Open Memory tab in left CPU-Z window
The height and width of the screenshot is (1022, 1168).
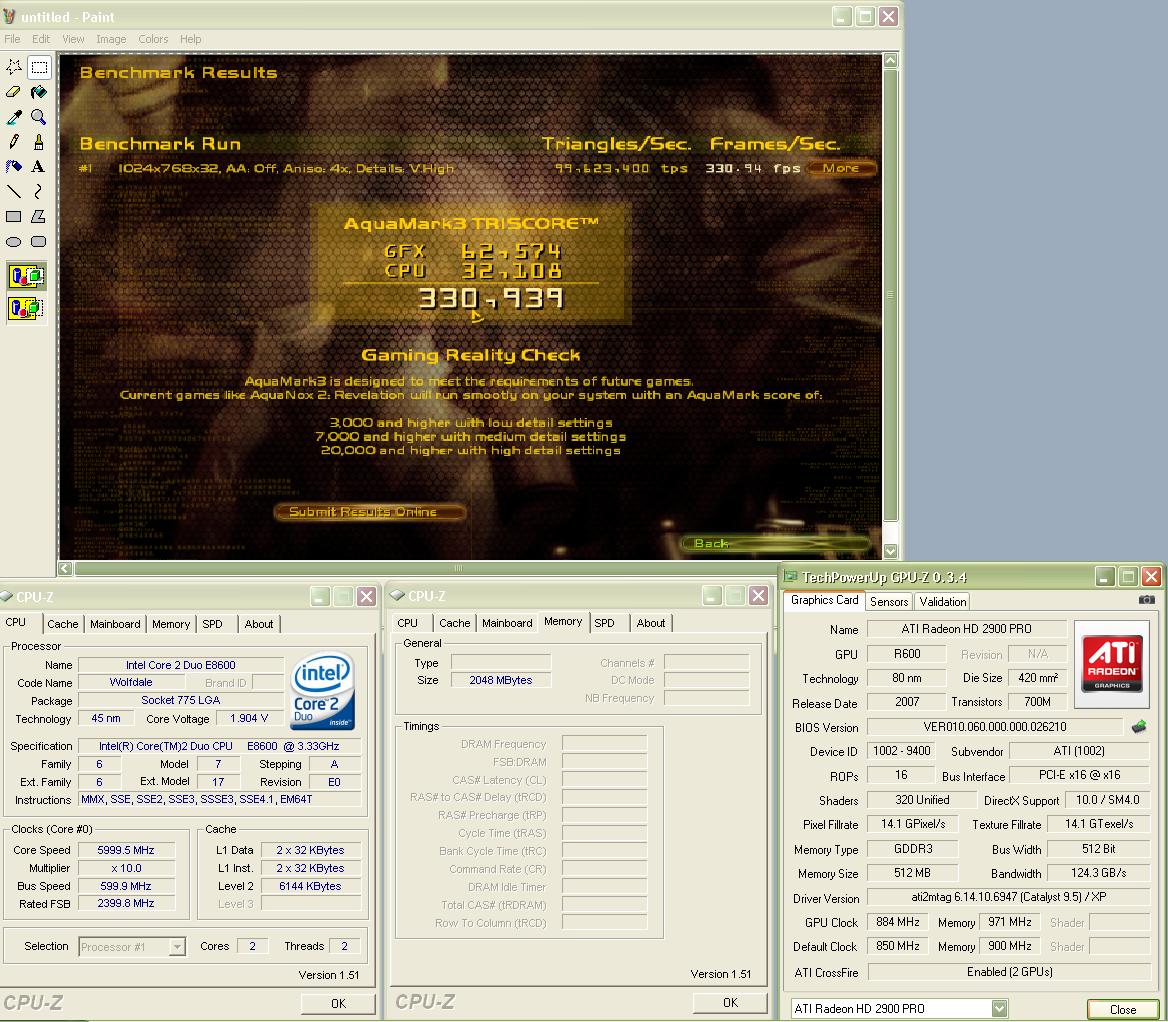171,624
